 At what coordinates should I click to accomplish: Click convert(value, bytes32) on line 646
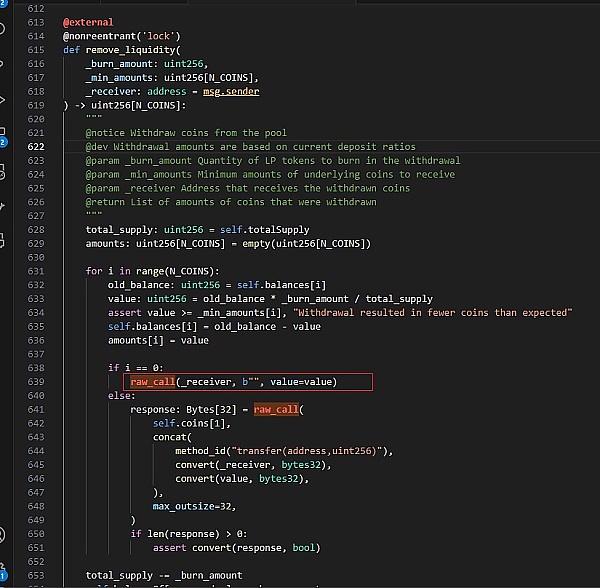[240, 479]
